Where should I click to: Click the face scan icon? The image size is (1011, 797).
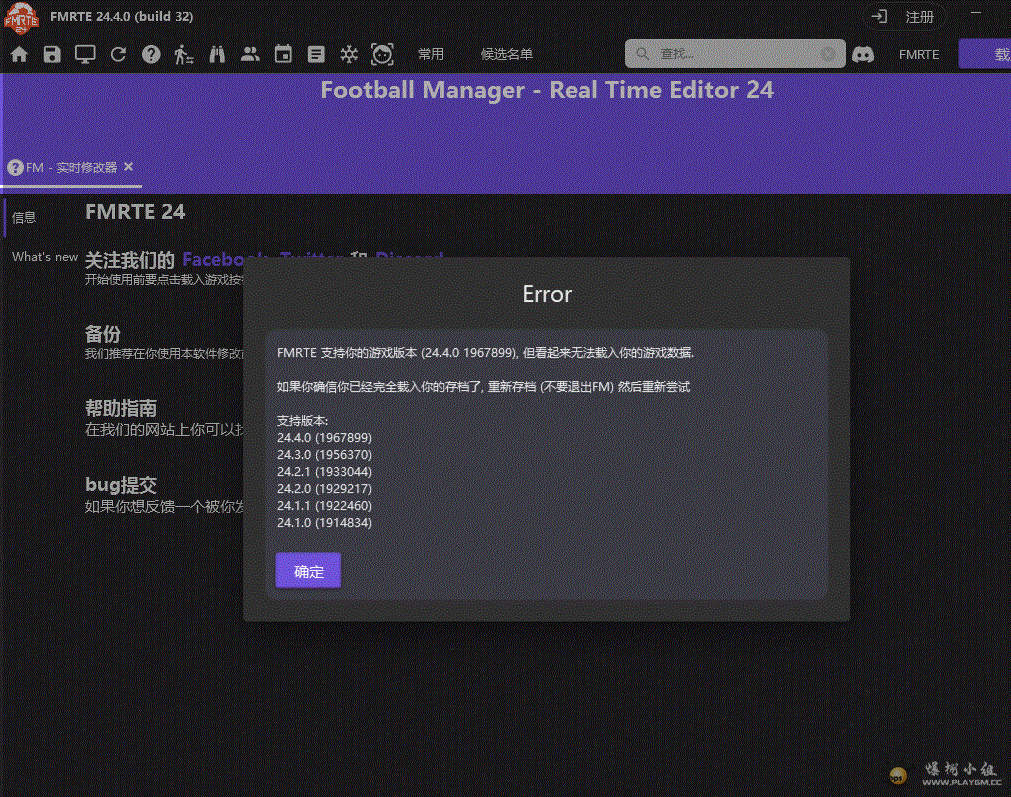[x=382, y=54]
